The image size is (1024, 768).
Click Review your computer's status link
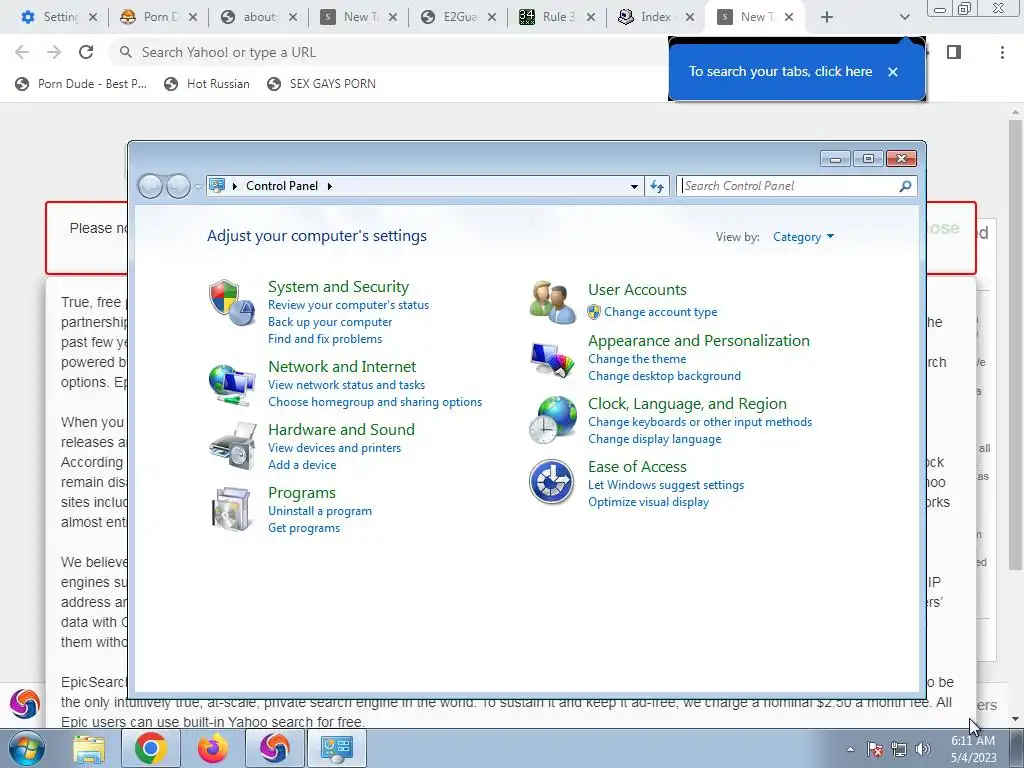pos(348,305)
